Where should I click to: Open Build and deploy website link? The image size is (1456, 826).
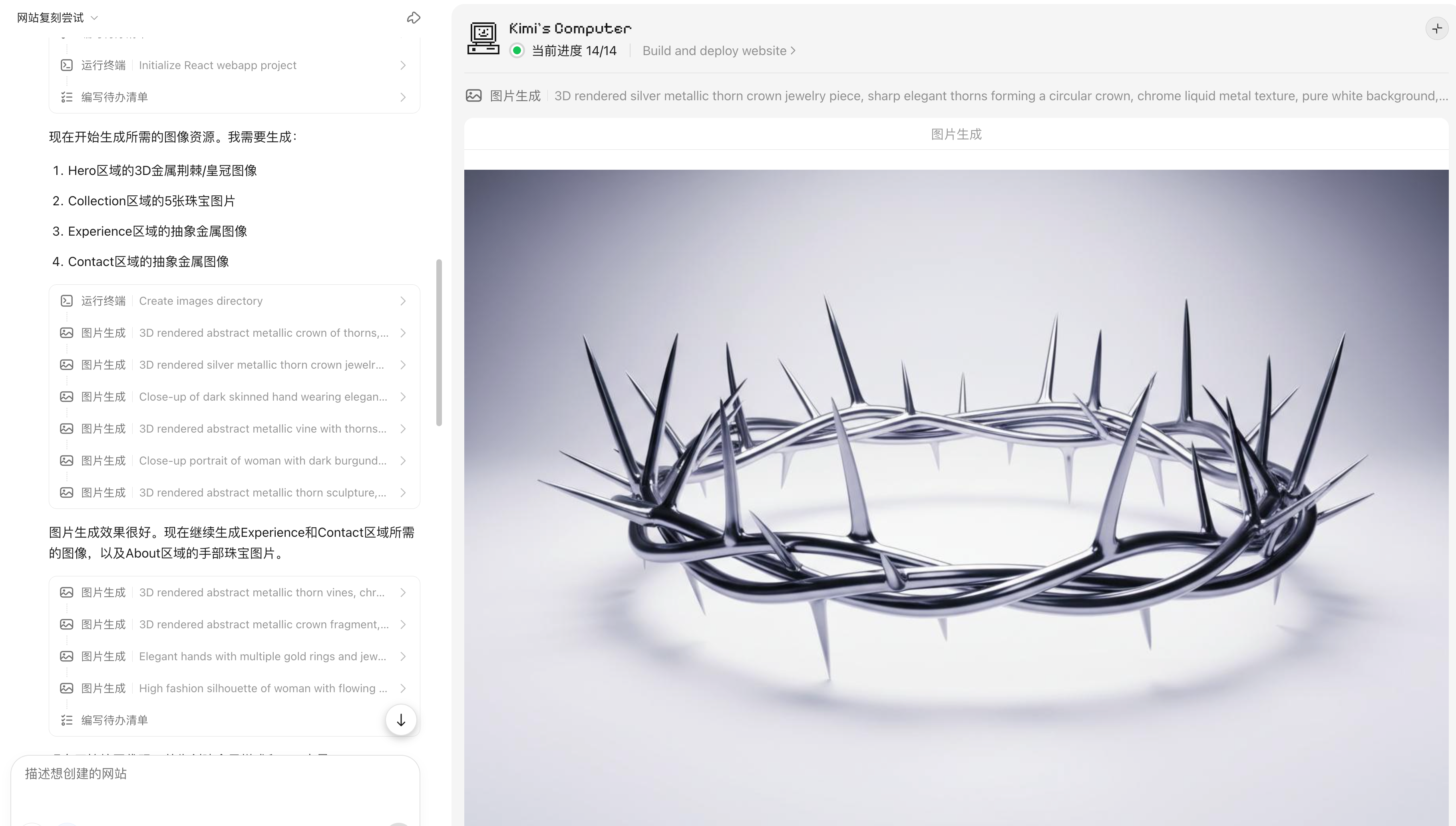tap(718, 50)
